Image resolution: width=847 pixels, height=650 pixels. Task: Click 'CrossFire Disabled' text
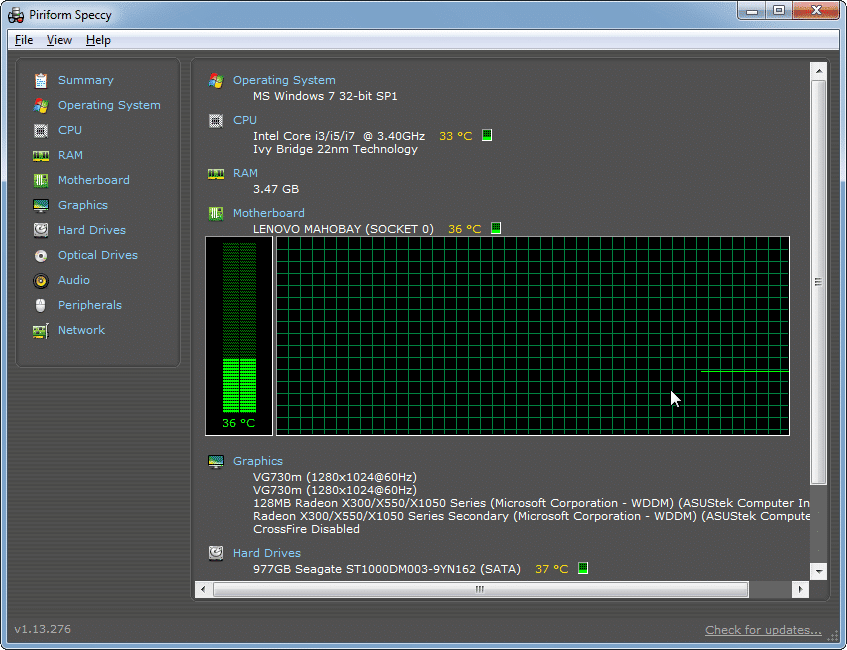[x=306, y=529]
